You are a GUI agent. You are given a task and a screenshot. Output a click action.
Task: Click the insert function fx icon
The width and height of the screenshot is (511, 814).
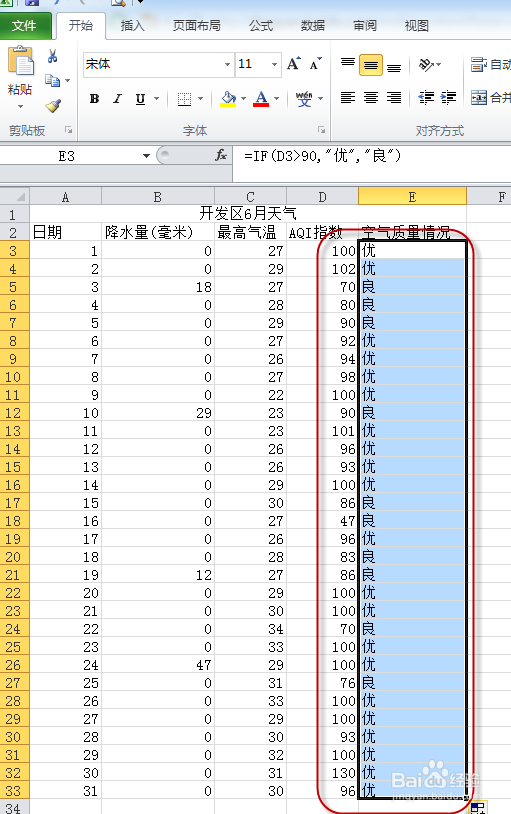coord(221,155)
